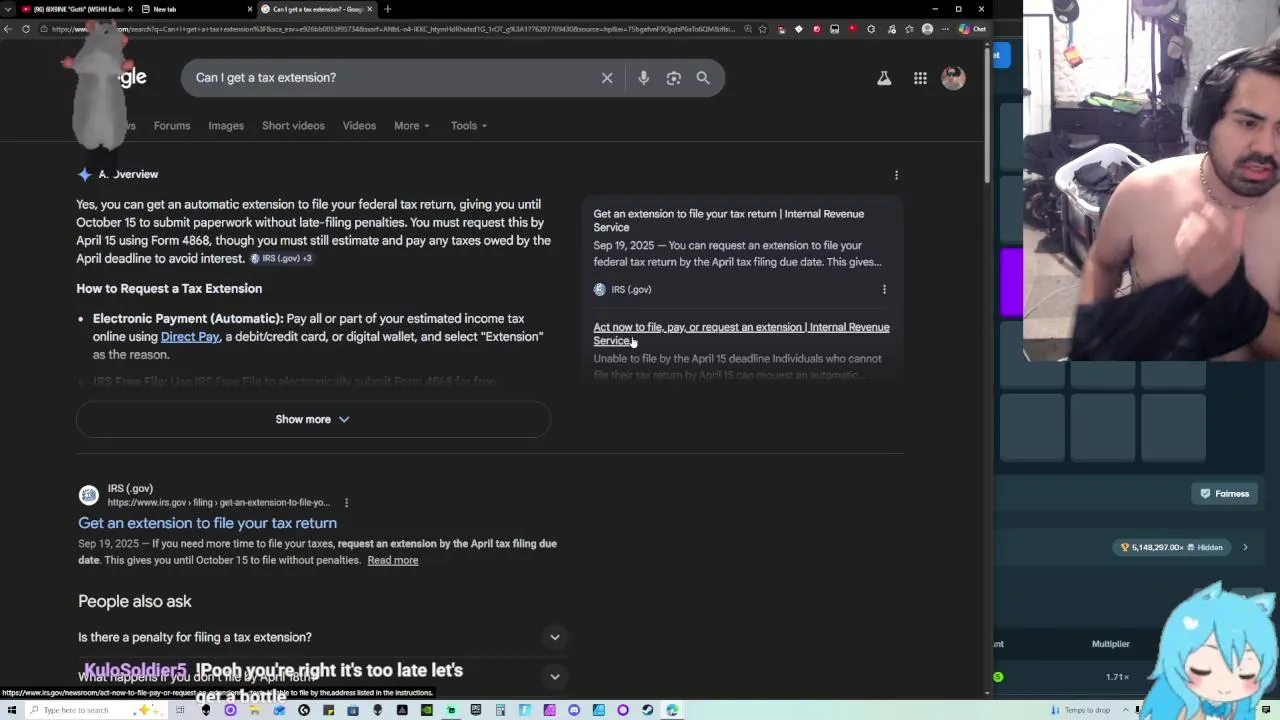Image resolution: width=1280 pixels, height=720 pixels.
Task: Show more of the AI Overview
Action: coord(313,419)
